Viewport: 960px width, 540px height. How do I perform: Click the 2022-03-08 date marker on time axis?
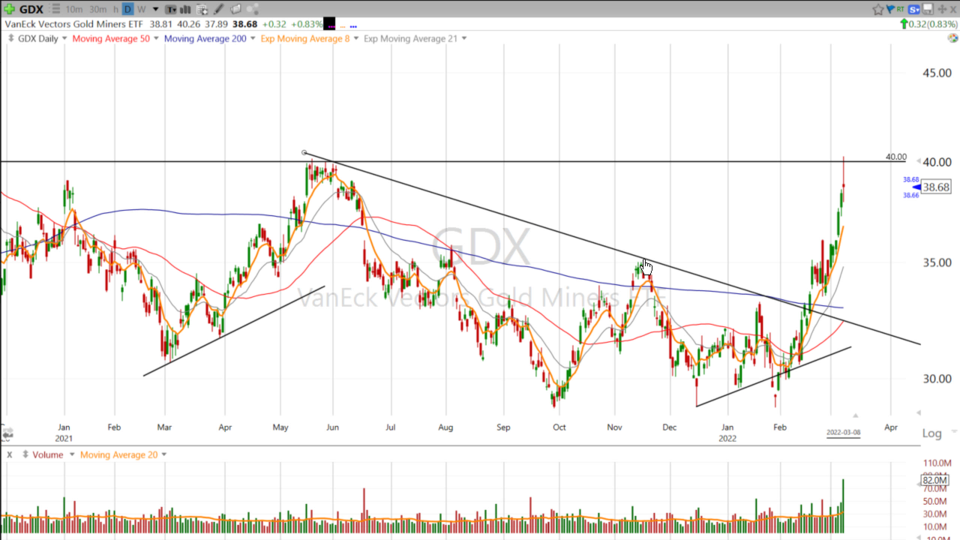point(843,432)
